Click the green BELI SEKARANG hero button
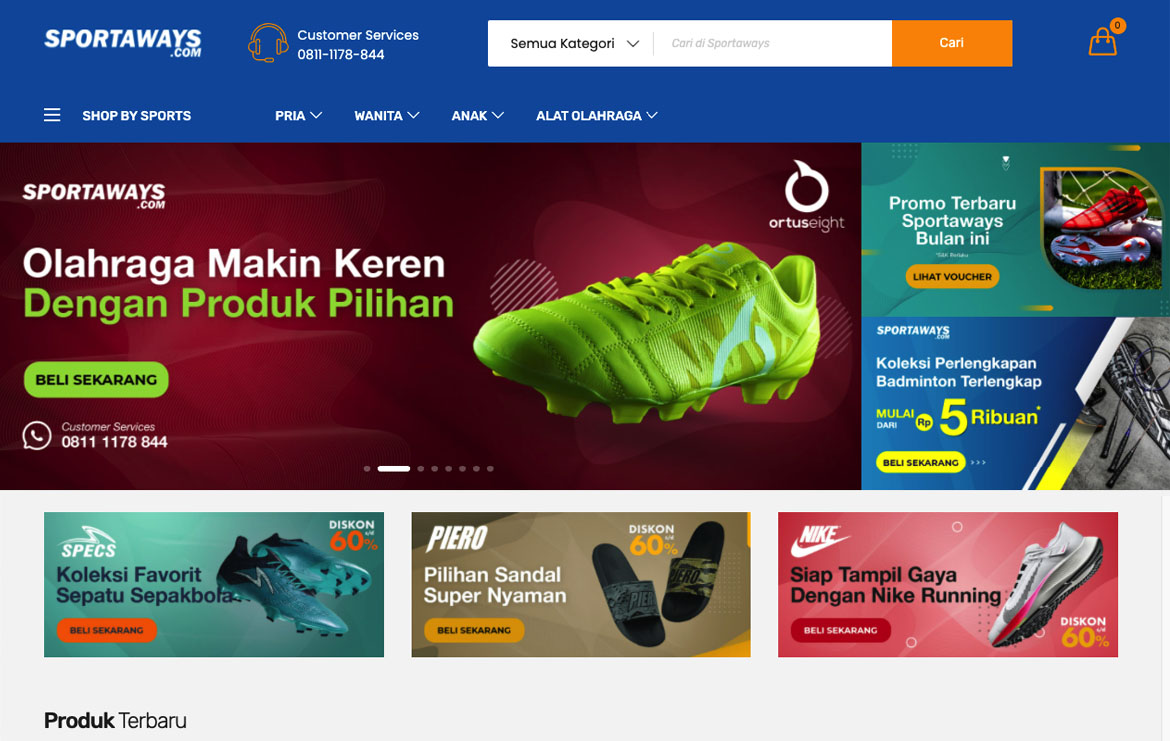This screenshot has width=1170, height=741. point(96,380)
